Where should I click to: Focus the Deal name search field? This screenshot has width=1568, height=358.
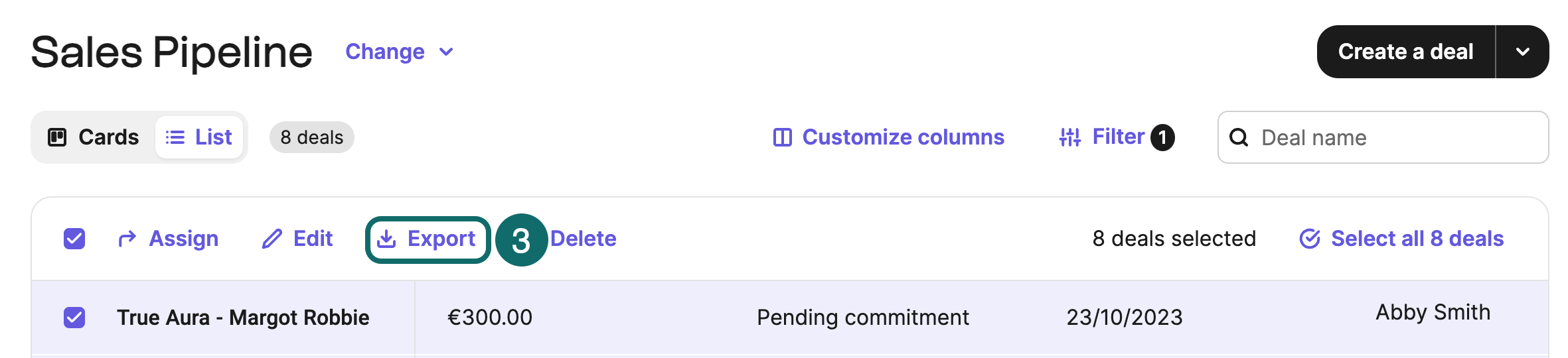pyautogui.click(x=1394, y=137)
